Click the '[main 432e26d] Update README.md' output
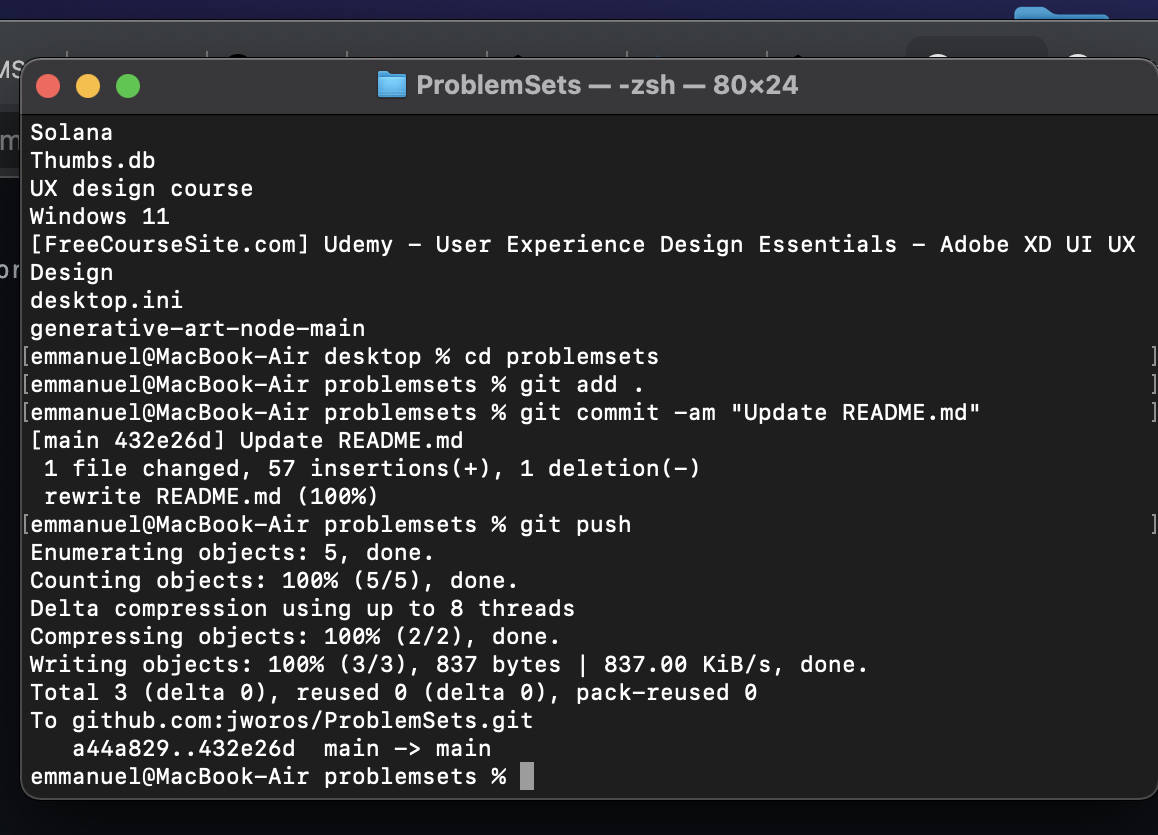Image resolution: width=1158 pixels, height=835 pixels. (x=247, y=441)
